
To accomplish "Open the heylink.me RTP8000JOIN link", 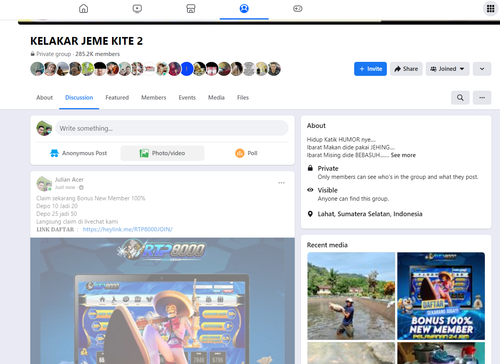I will point(127,229).
